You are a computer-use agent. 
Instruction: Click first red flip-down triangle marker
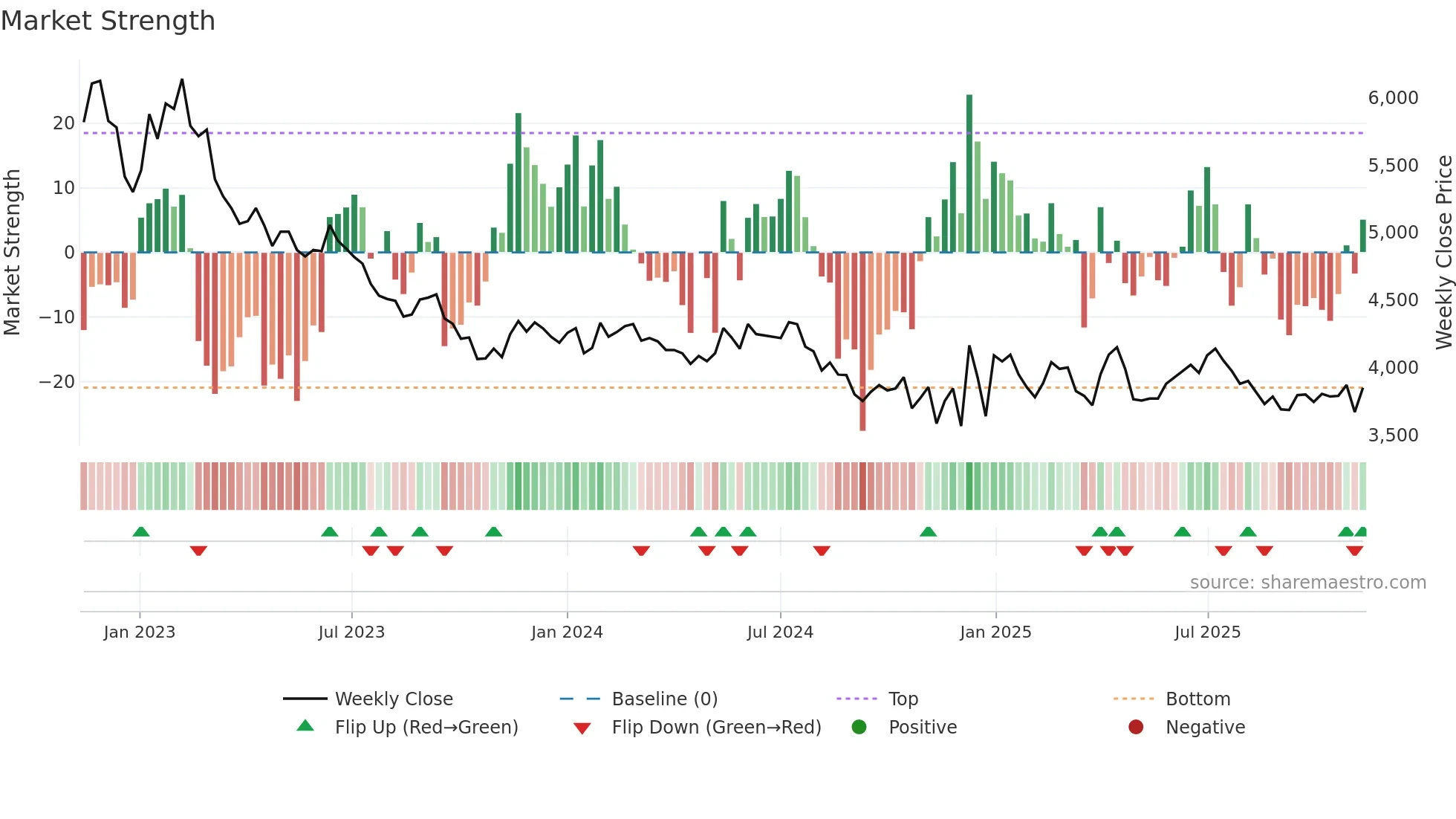198,551
